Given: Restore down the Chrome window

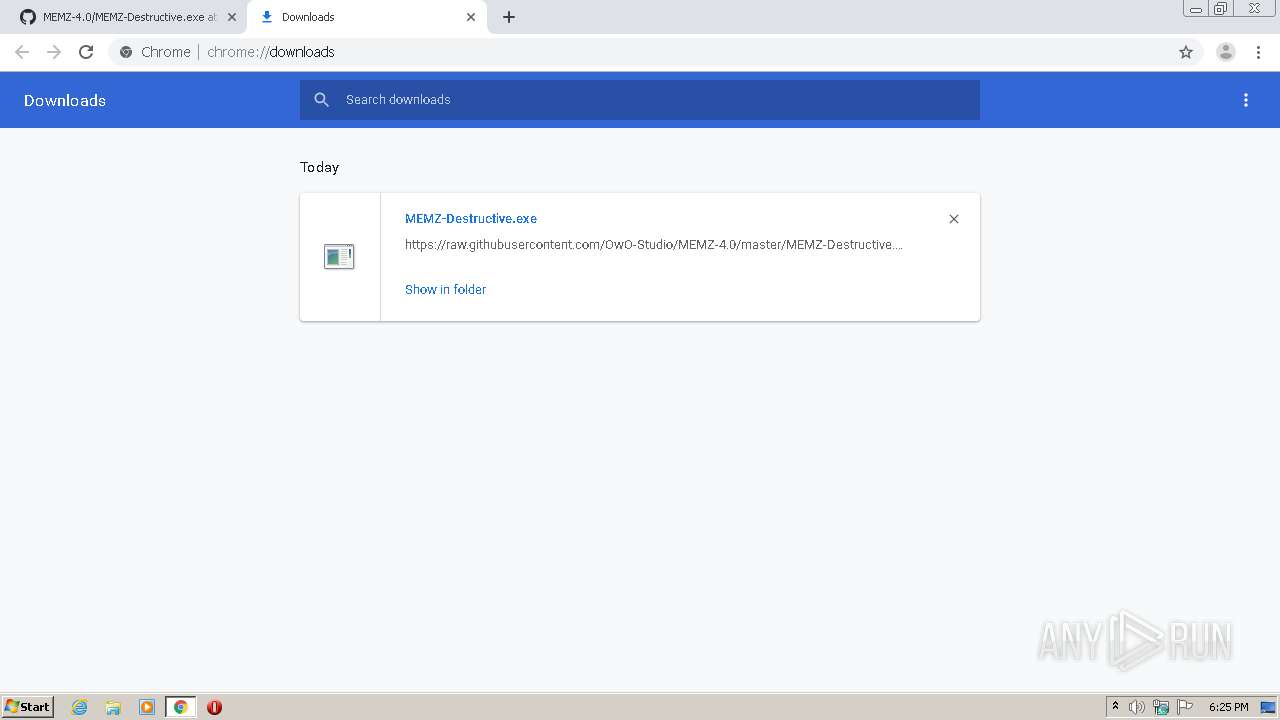Looking at the screenshot, I should point(1221,9).
